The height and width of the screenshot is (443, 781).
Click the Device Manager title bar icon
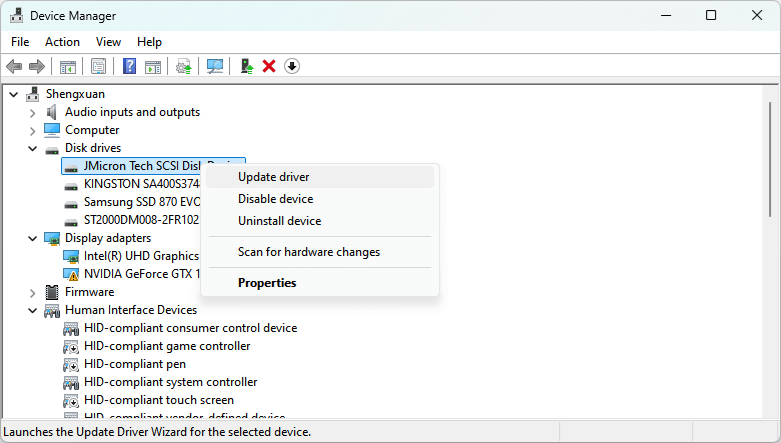click(16, 15)
